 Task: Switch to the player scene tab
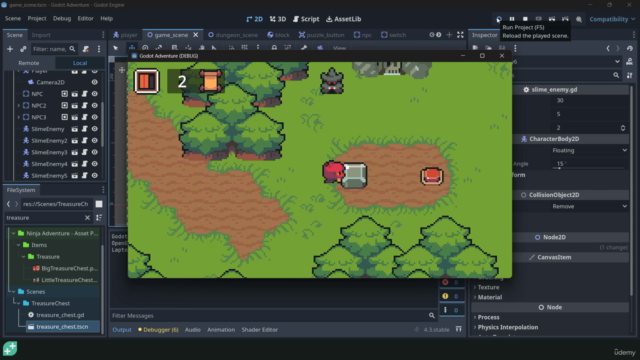click(125, 35)
